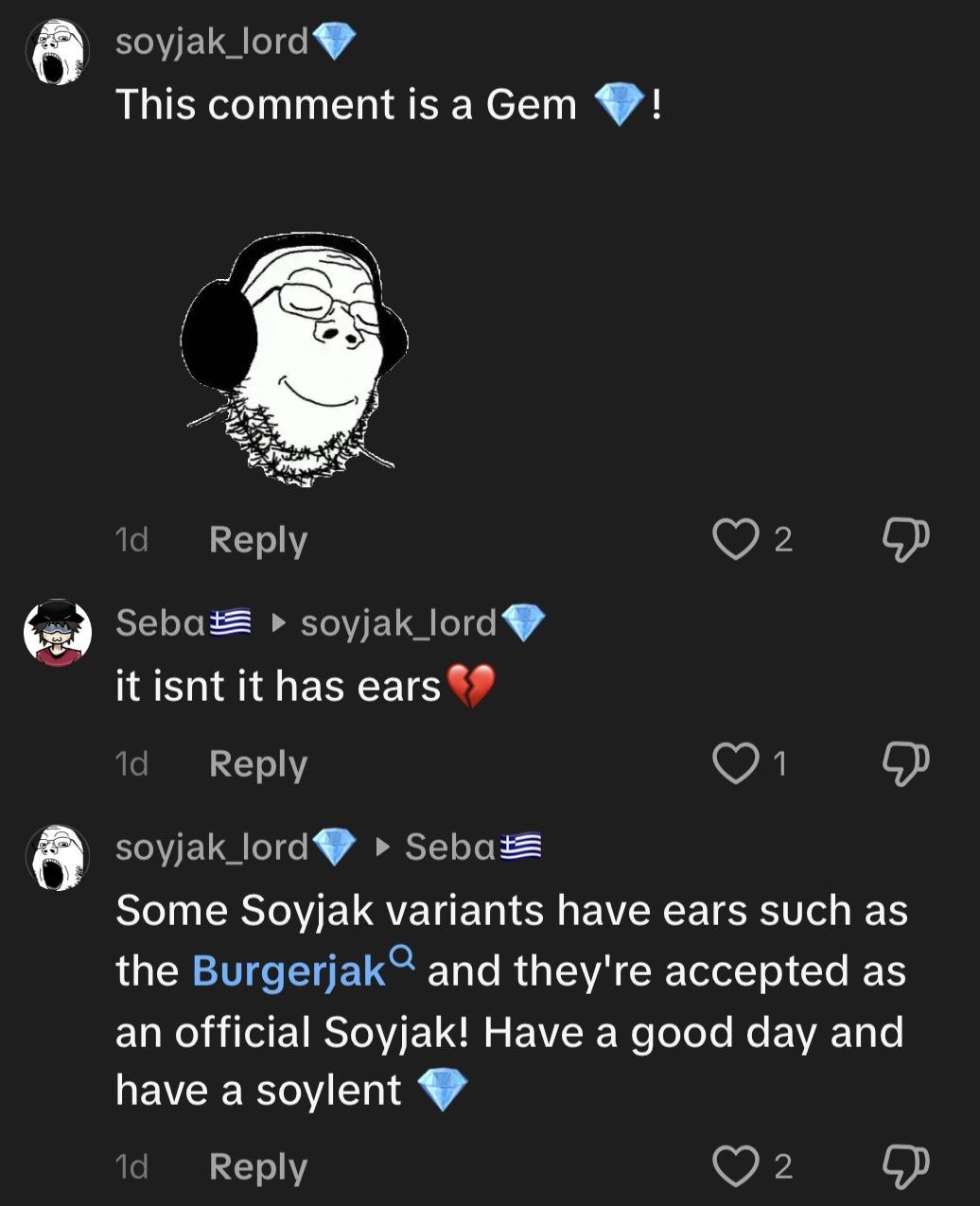Open Seba's profile picture
Screen dimensions: 980x1206
click(x=58, y=632)
